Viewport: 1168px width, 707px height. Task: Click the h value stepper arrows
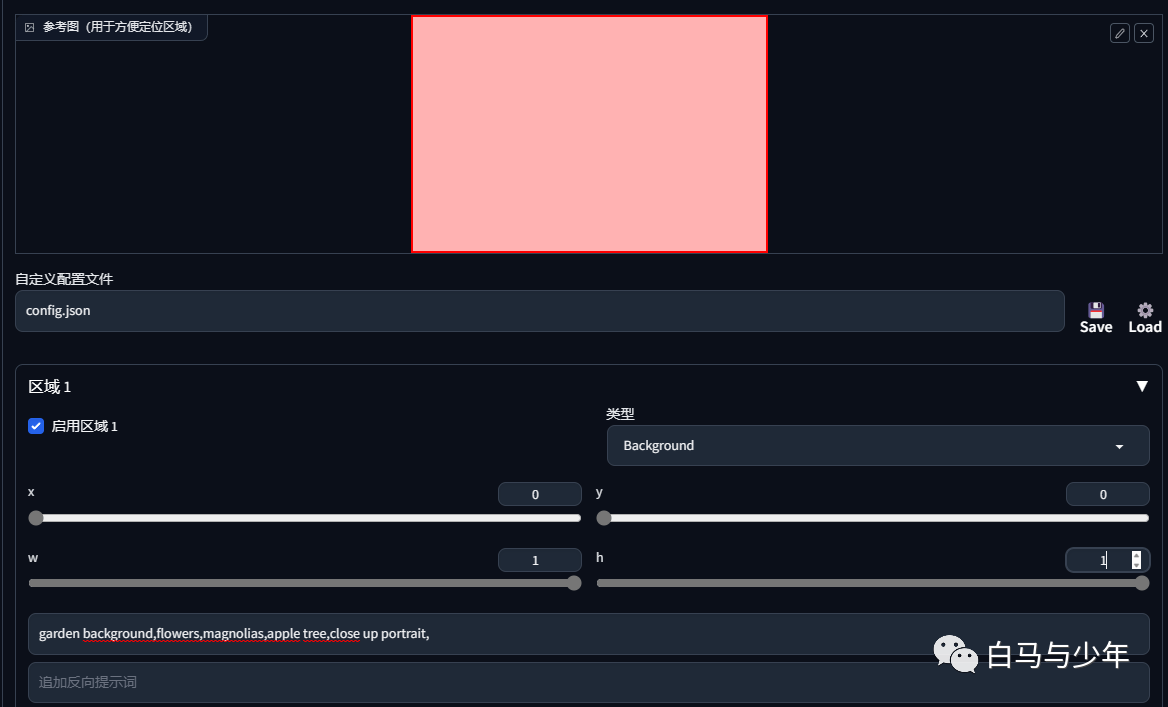tap(1136, 559)
